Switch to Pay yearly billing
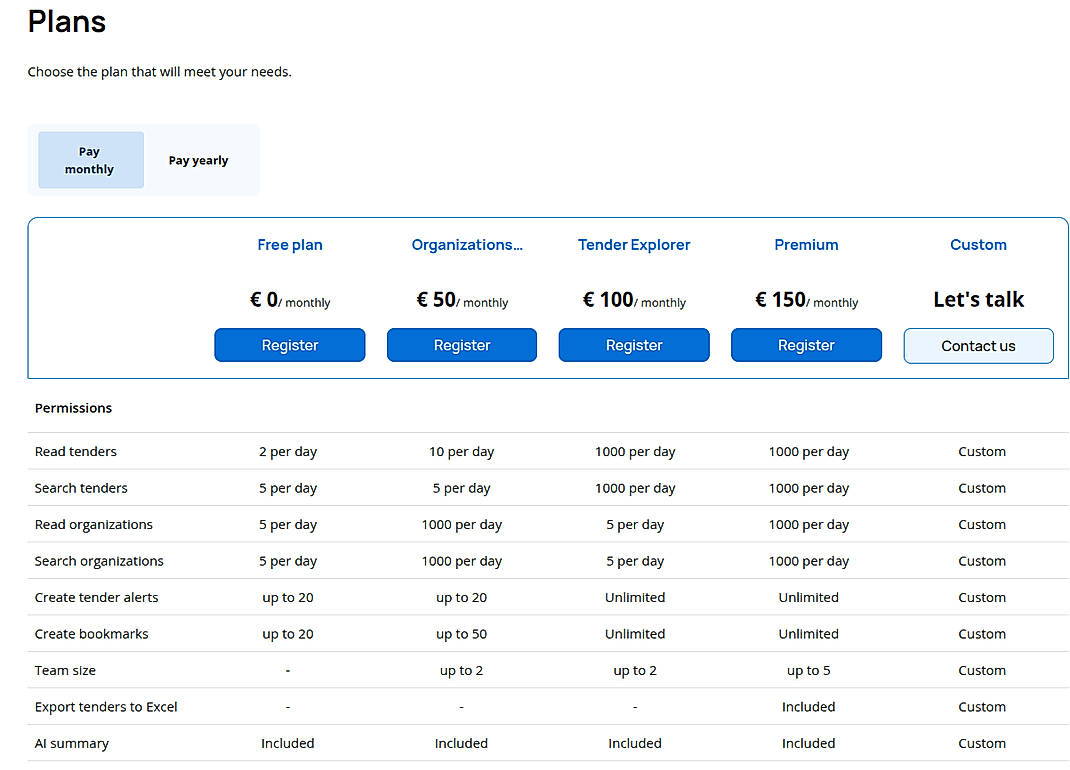 click(x=198, y=160)
